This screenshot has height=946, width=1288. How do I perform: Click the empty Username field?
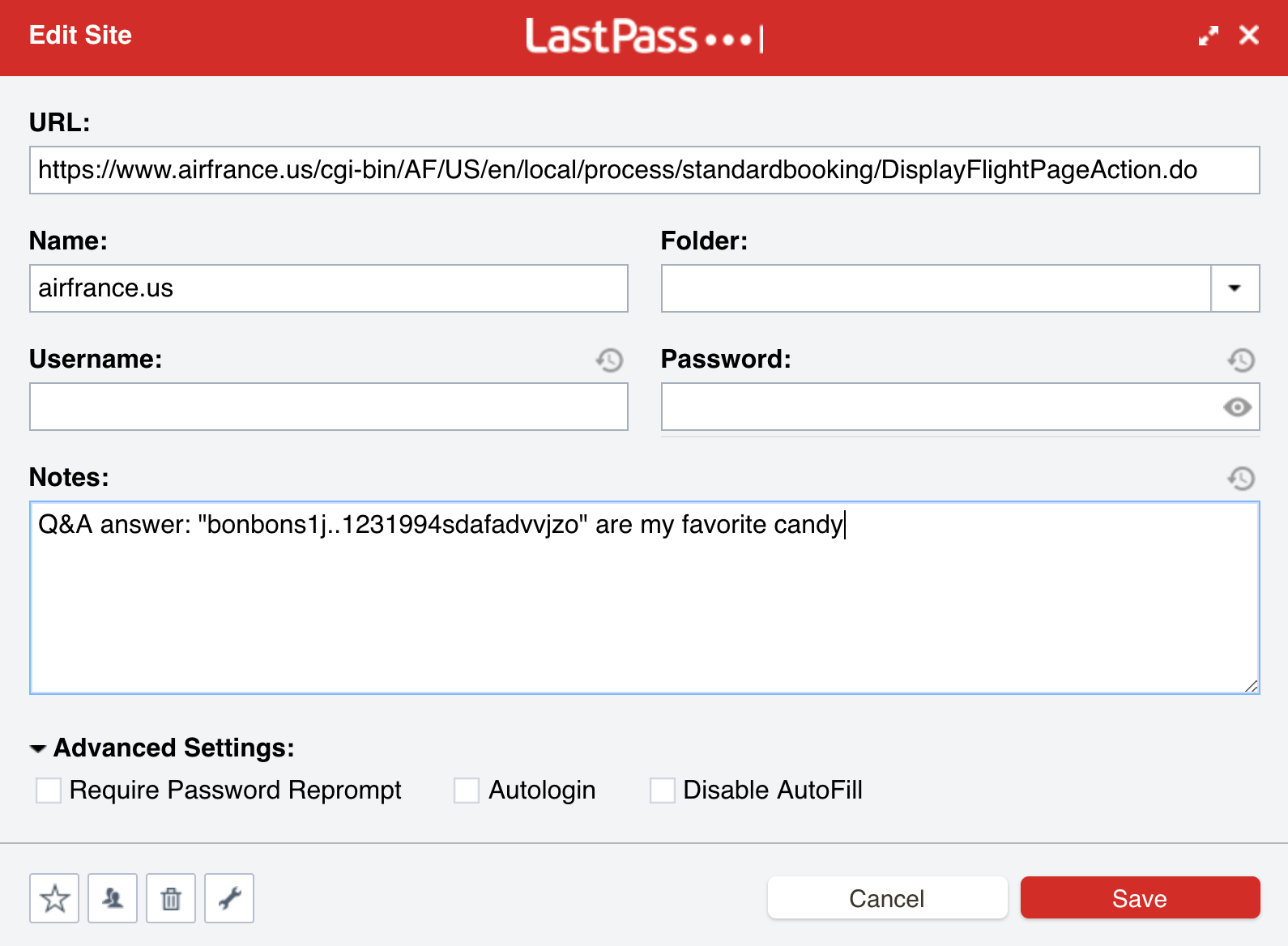coord(328,407)
